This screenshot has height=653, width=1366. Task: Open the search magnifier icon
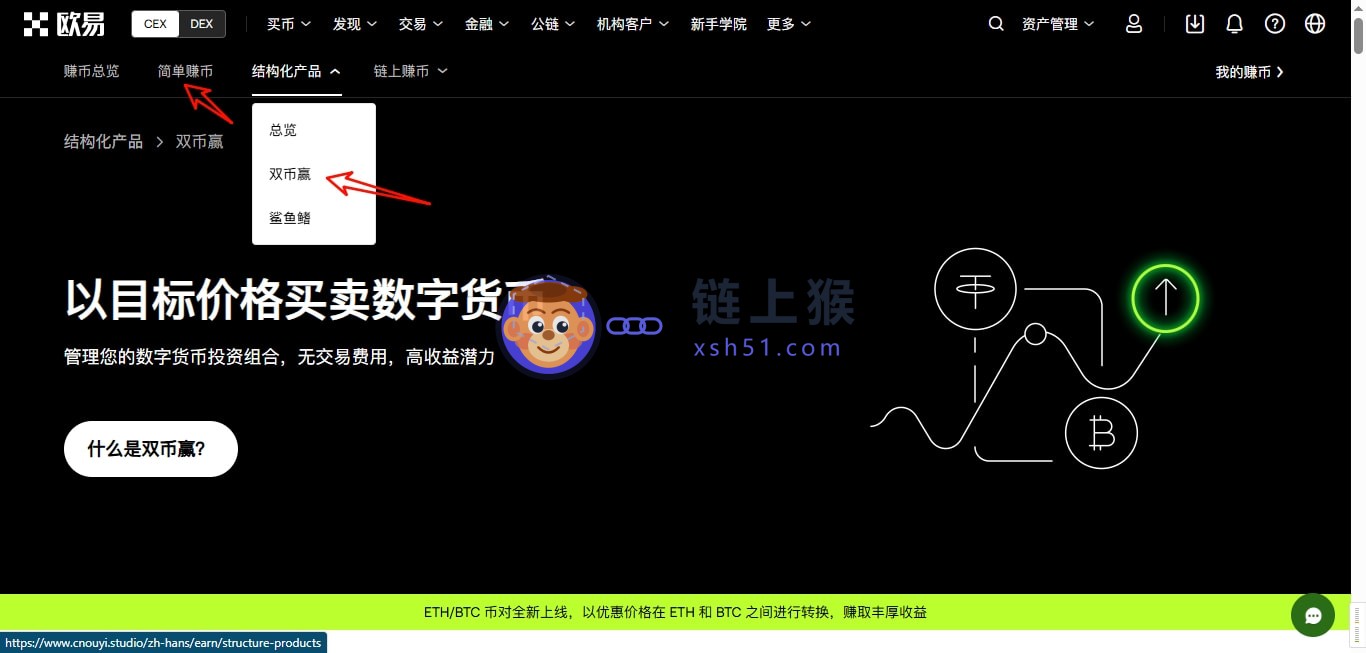click(996, 24)
